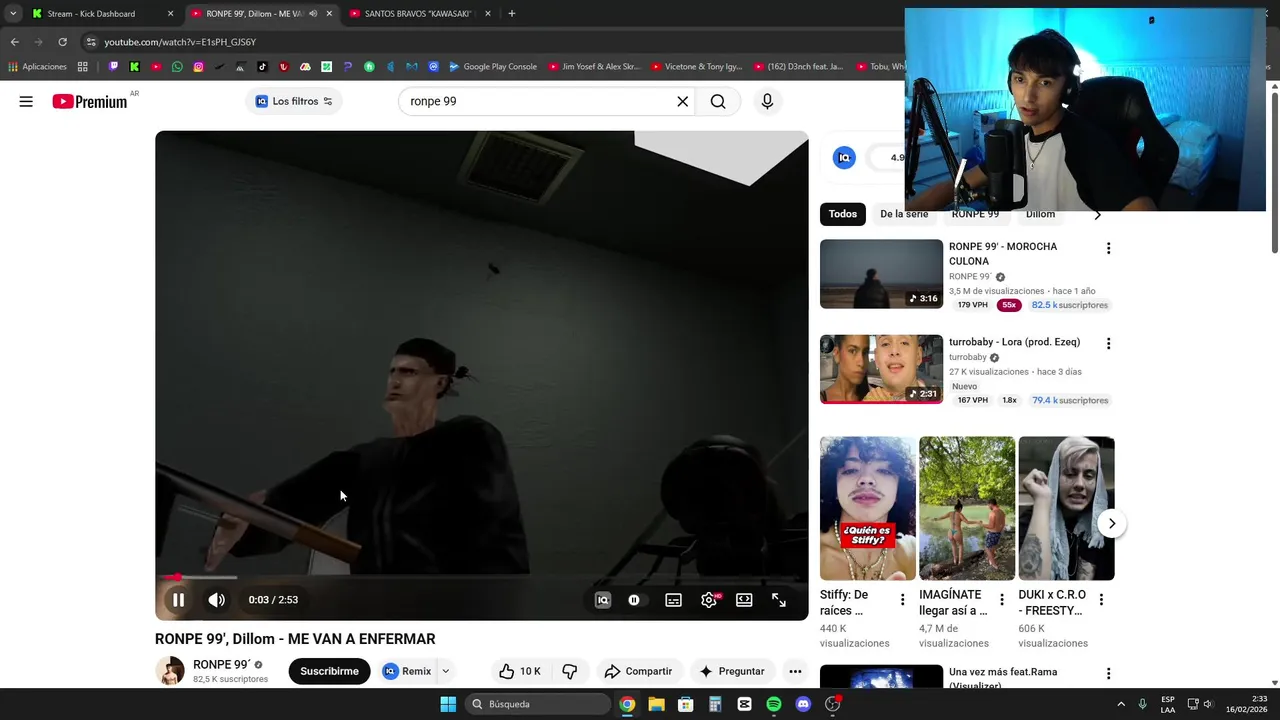1280x720 pixels.
Task: Open TikTok bookmark icon
Action: point(262,67)
